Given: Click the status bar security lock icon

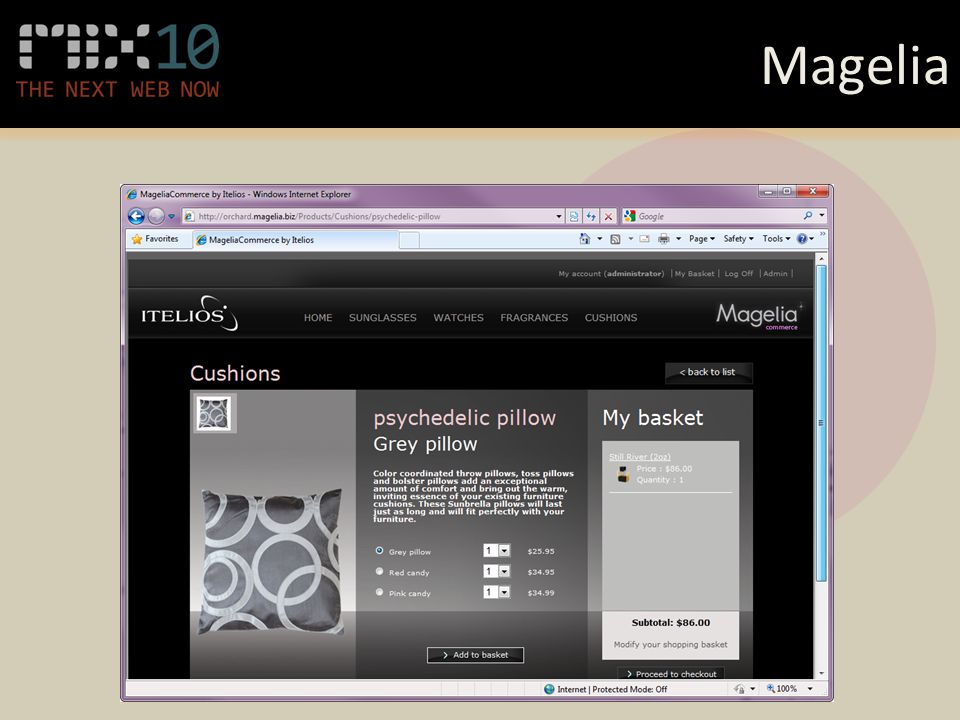Looking at the screenshot, I should pyautogui.click(x=740, y=689).
